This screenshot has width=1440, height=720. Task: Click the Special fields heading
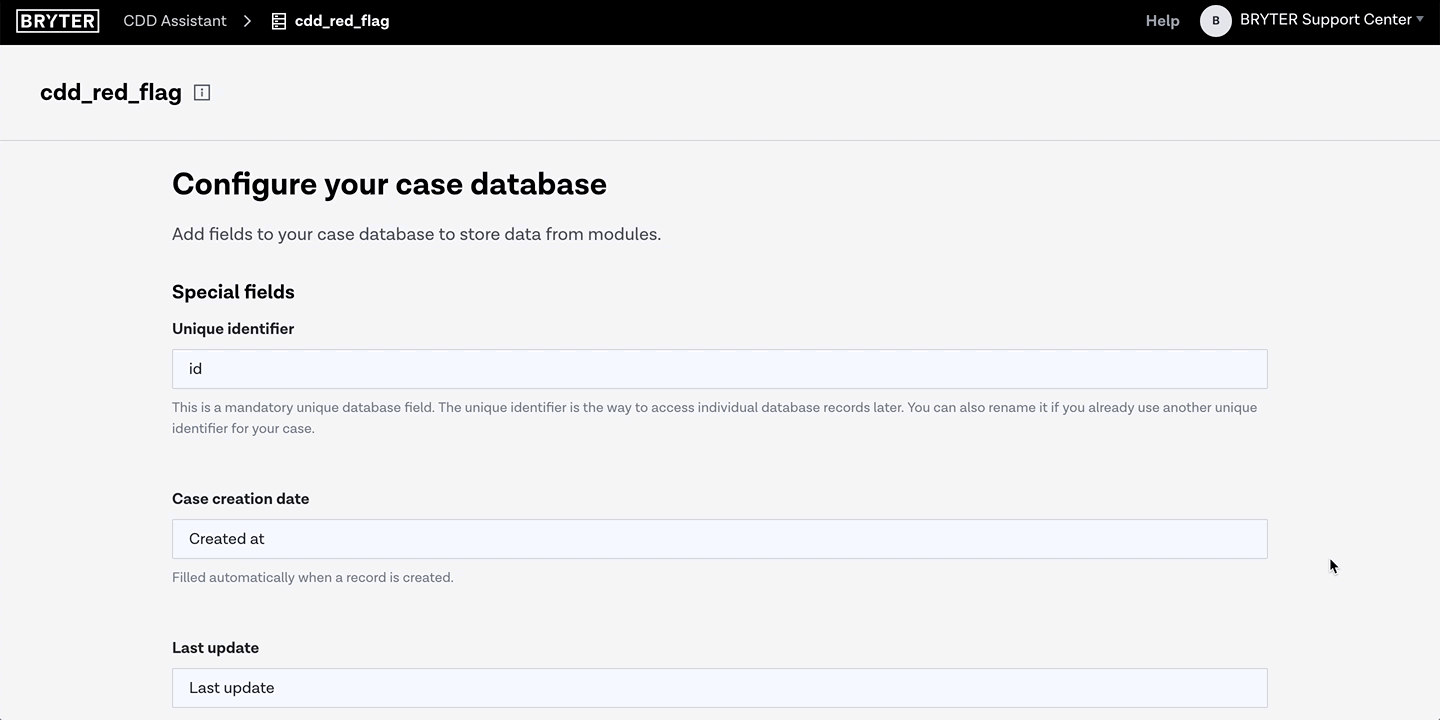(x=233, y=292)
